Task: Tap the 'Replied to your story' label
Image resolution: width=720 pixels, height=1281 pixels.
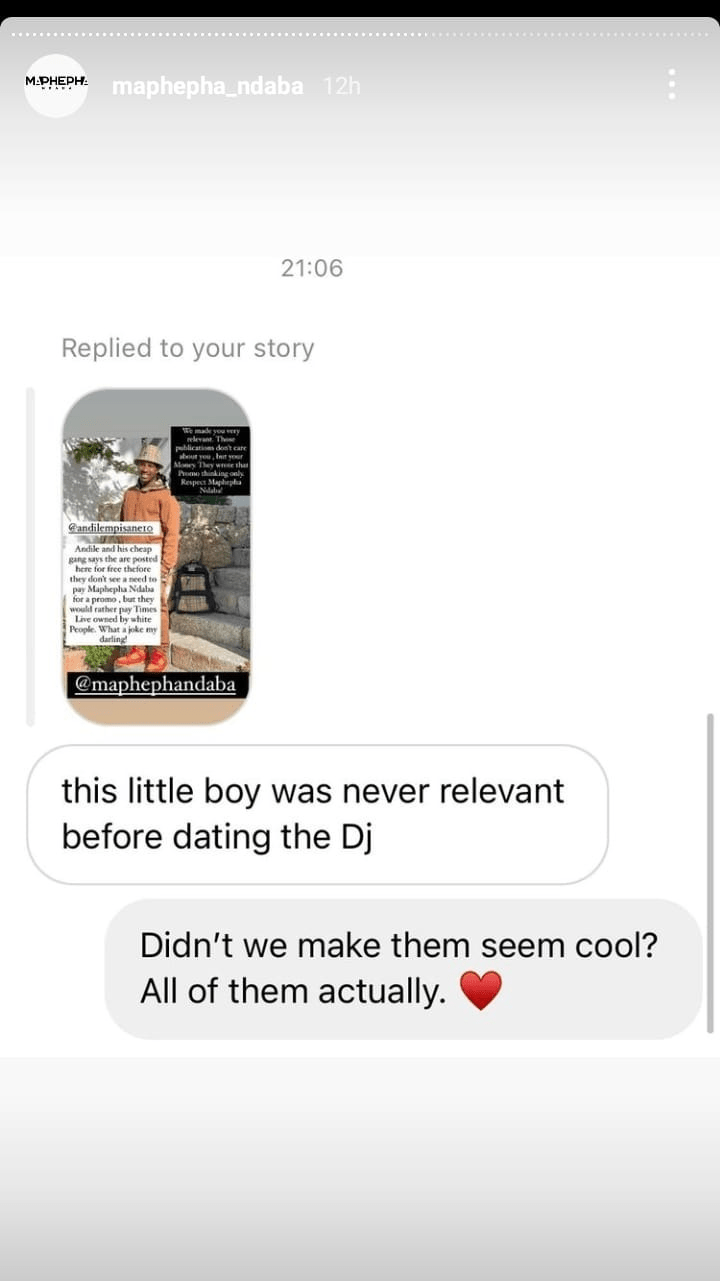Action: pos(188,348)
